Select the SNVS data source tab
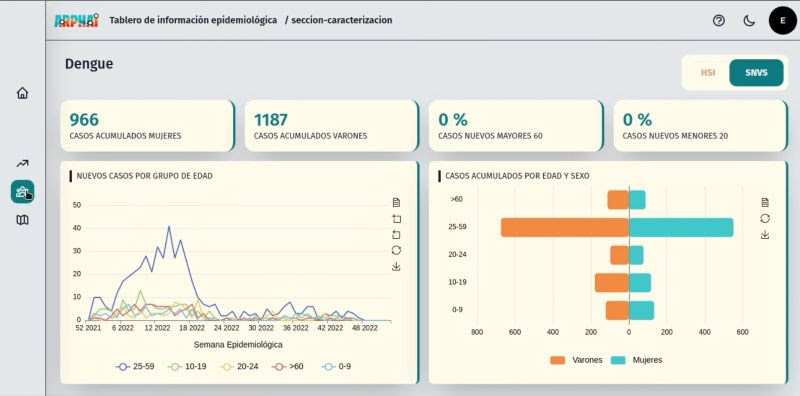 coord(756,72)
